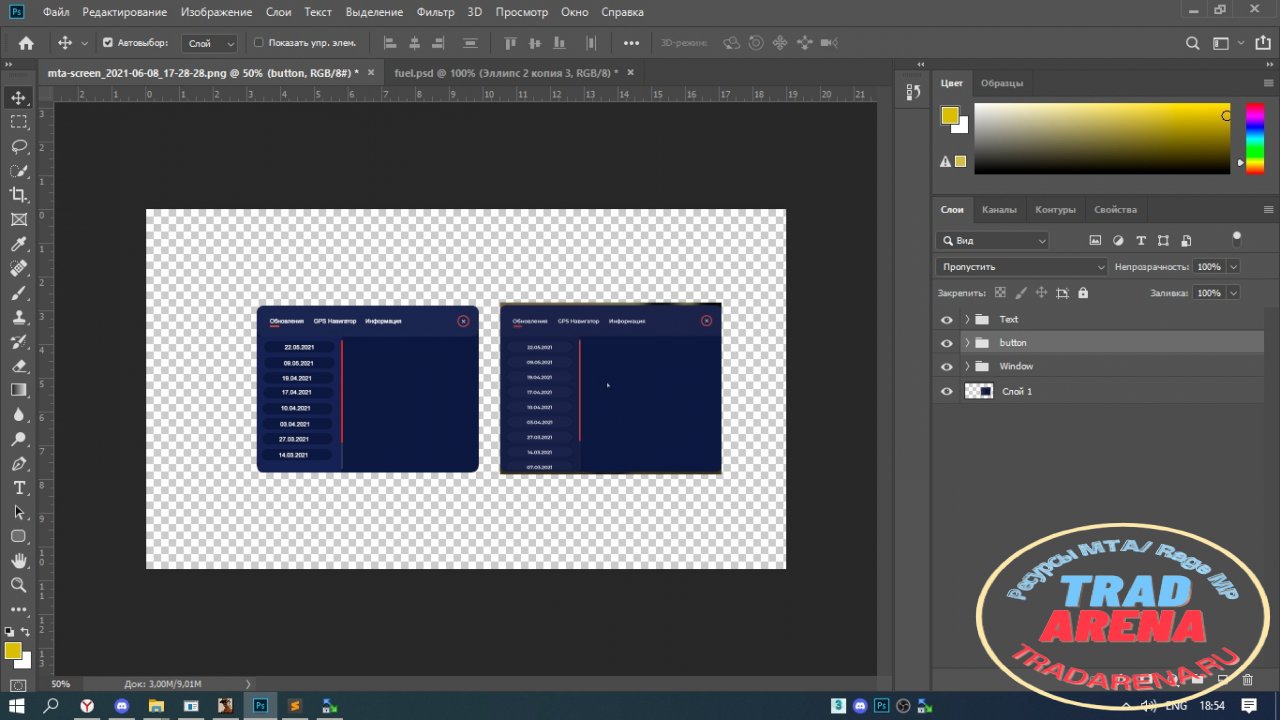Viewport: 1280px width, 720px height.
Task: Select the Horizontal Type tool
Action: 19,488
